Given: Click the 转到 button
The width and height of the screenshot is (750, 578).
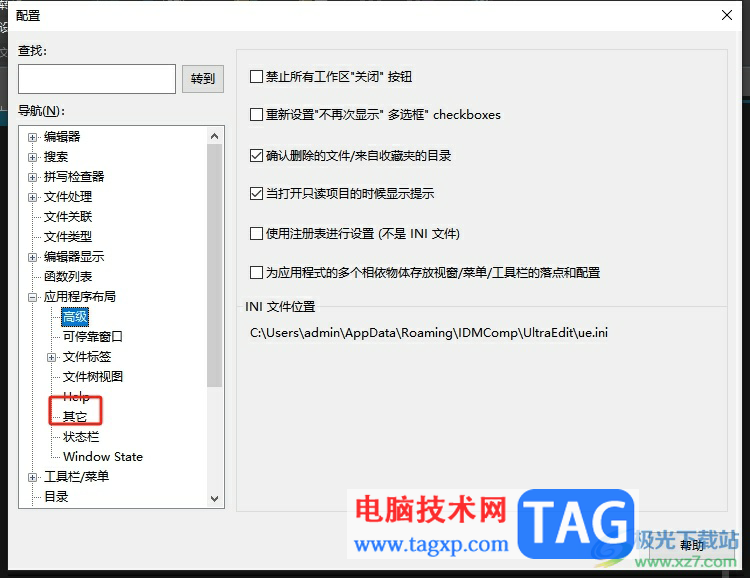Looking at the screenshot, I should [203, 79].
